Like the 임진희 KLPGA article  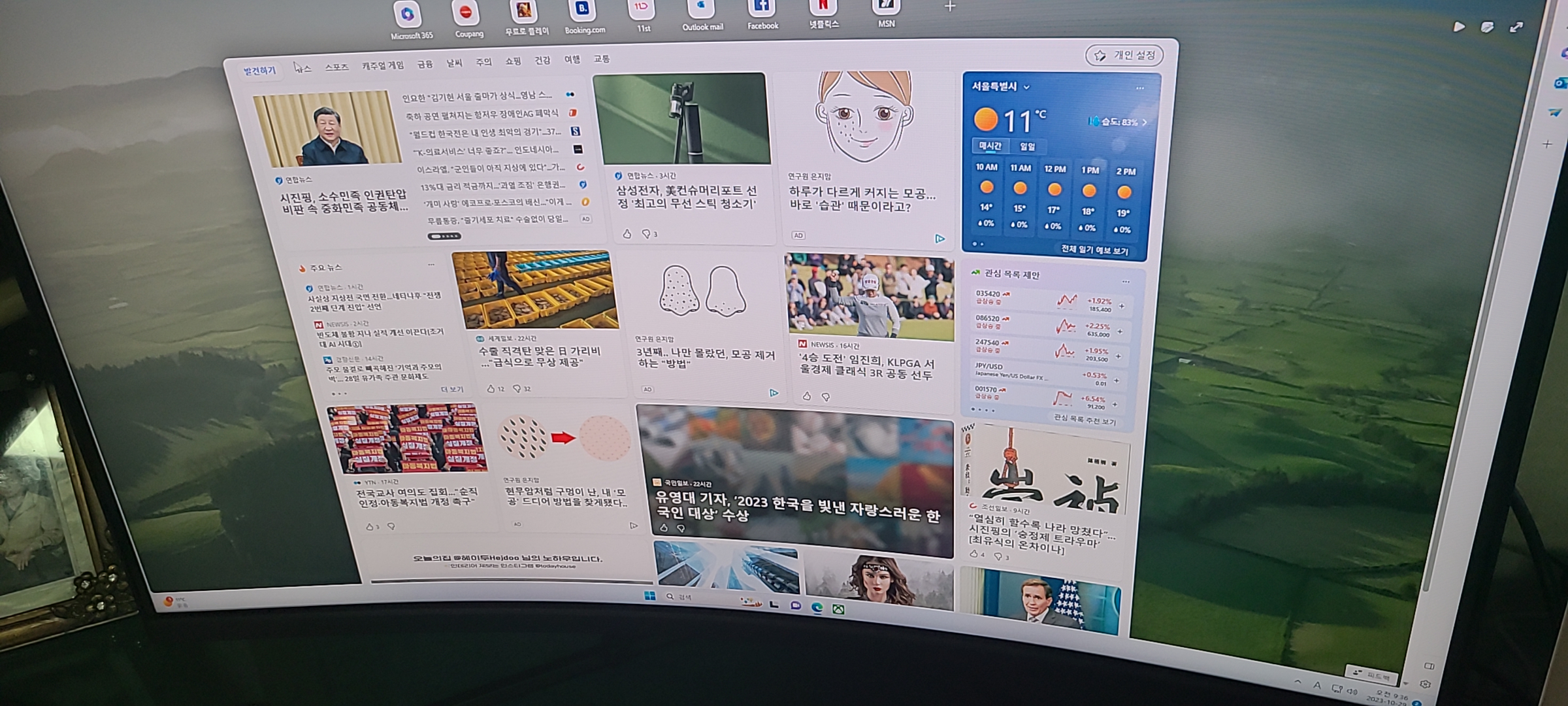click(807, 396)
